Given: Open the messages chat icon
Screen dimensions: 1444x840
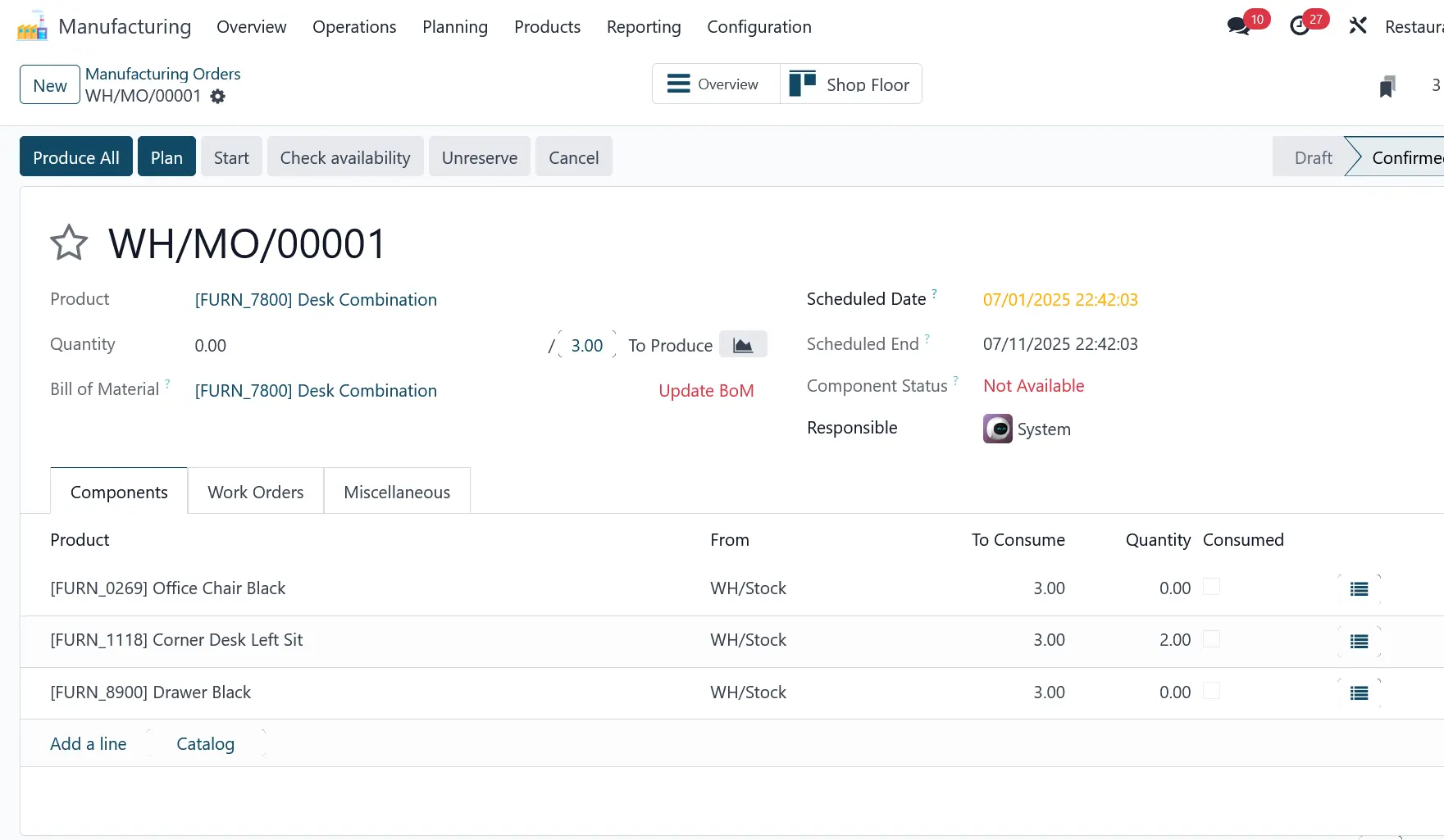Looking at the screenshot, I should click(1238, 26).
